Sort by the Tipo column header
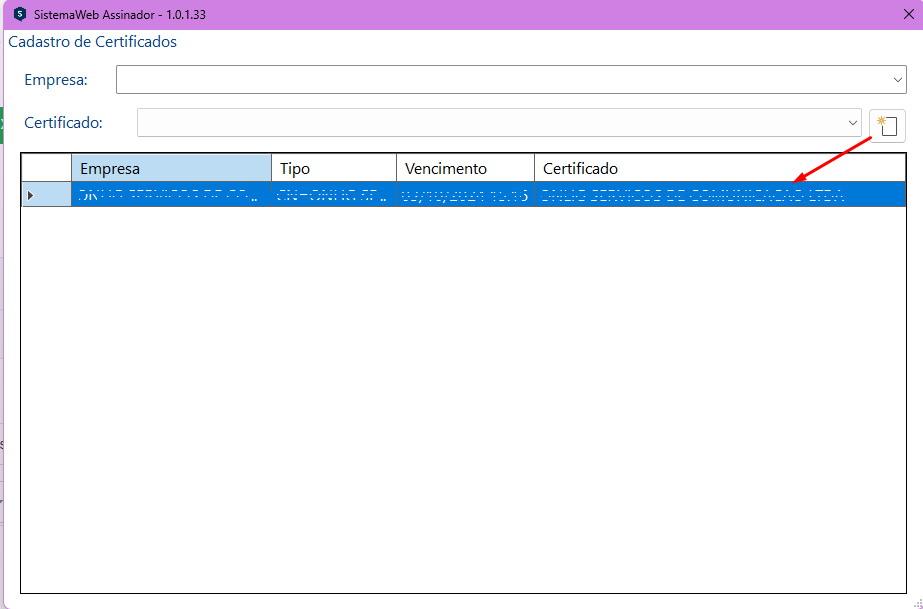Image resolution: width=923 pixels, height=609 pixels. pos(334,168)
